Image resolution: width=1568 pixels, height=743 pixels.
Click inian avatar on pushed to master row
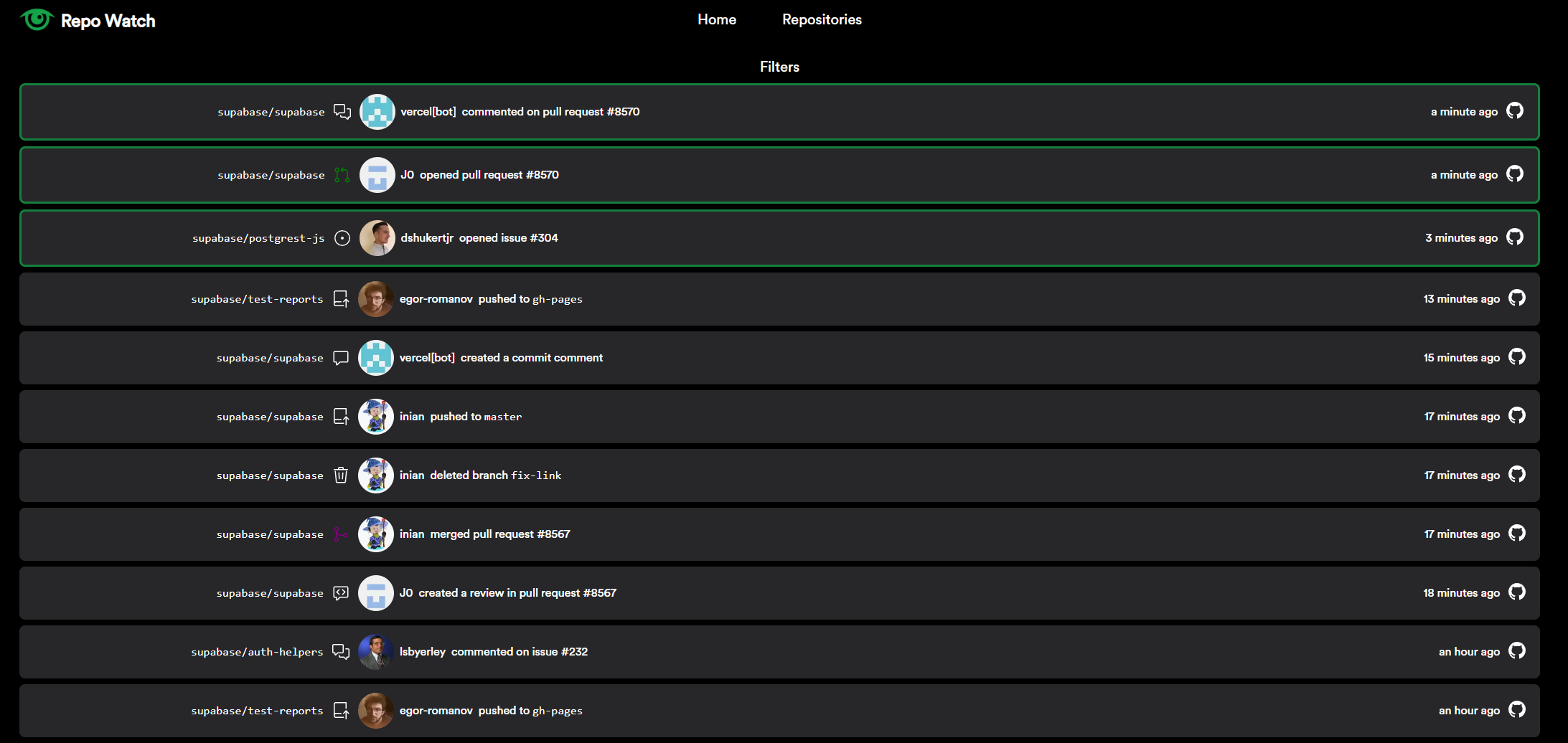pyautogui.click(x=376, y=417)
